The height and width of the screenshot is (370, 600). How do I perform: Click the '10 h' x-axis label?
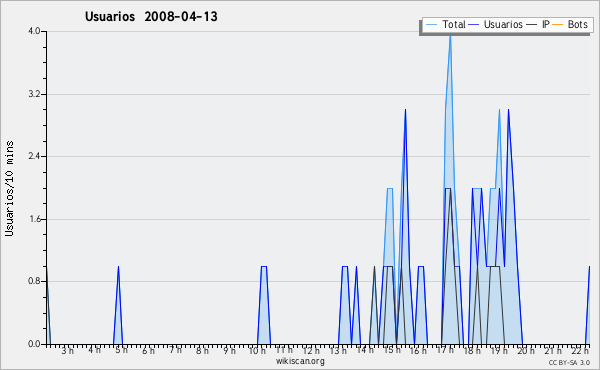tap(257, 350)
